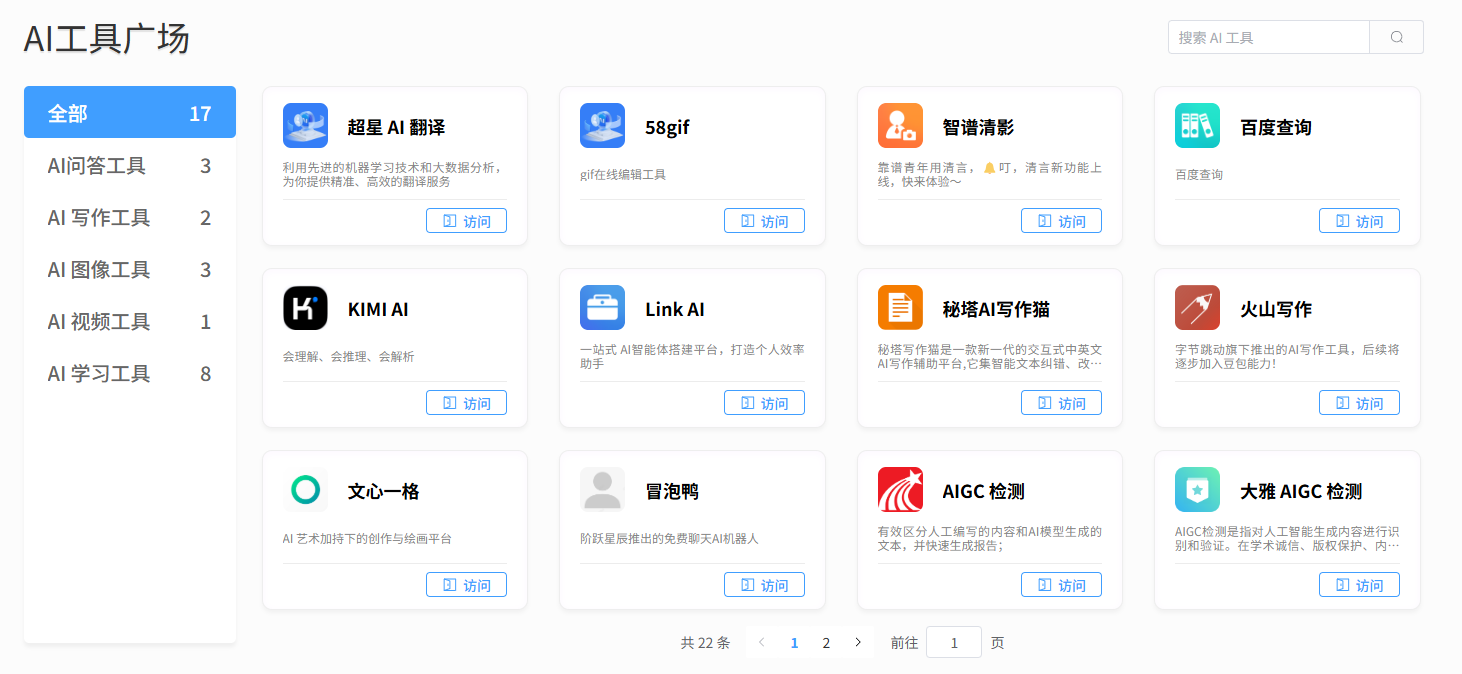
Task: Open the 大雅 AIGC 检测 star icon
Action: coord(1197,489)
